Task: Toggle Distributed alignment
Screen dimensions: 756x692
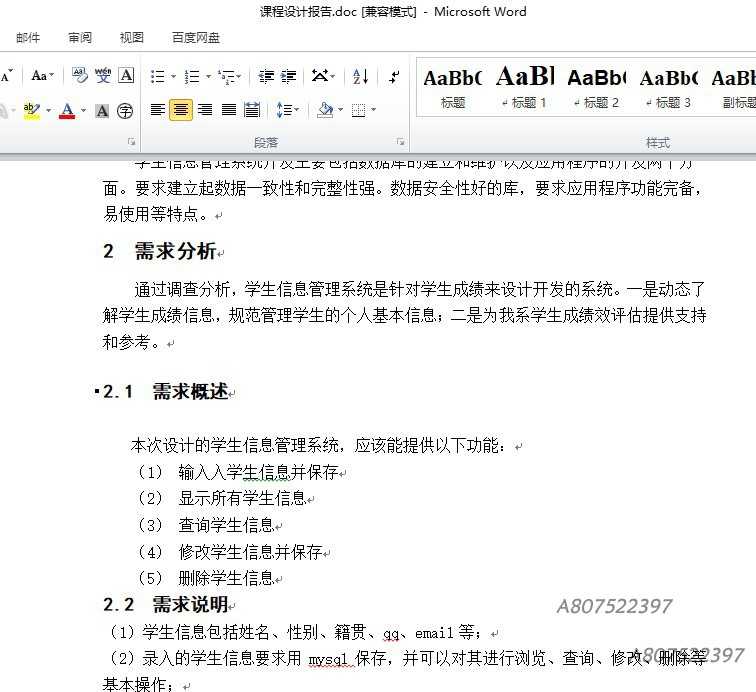Action: point(252,110)
